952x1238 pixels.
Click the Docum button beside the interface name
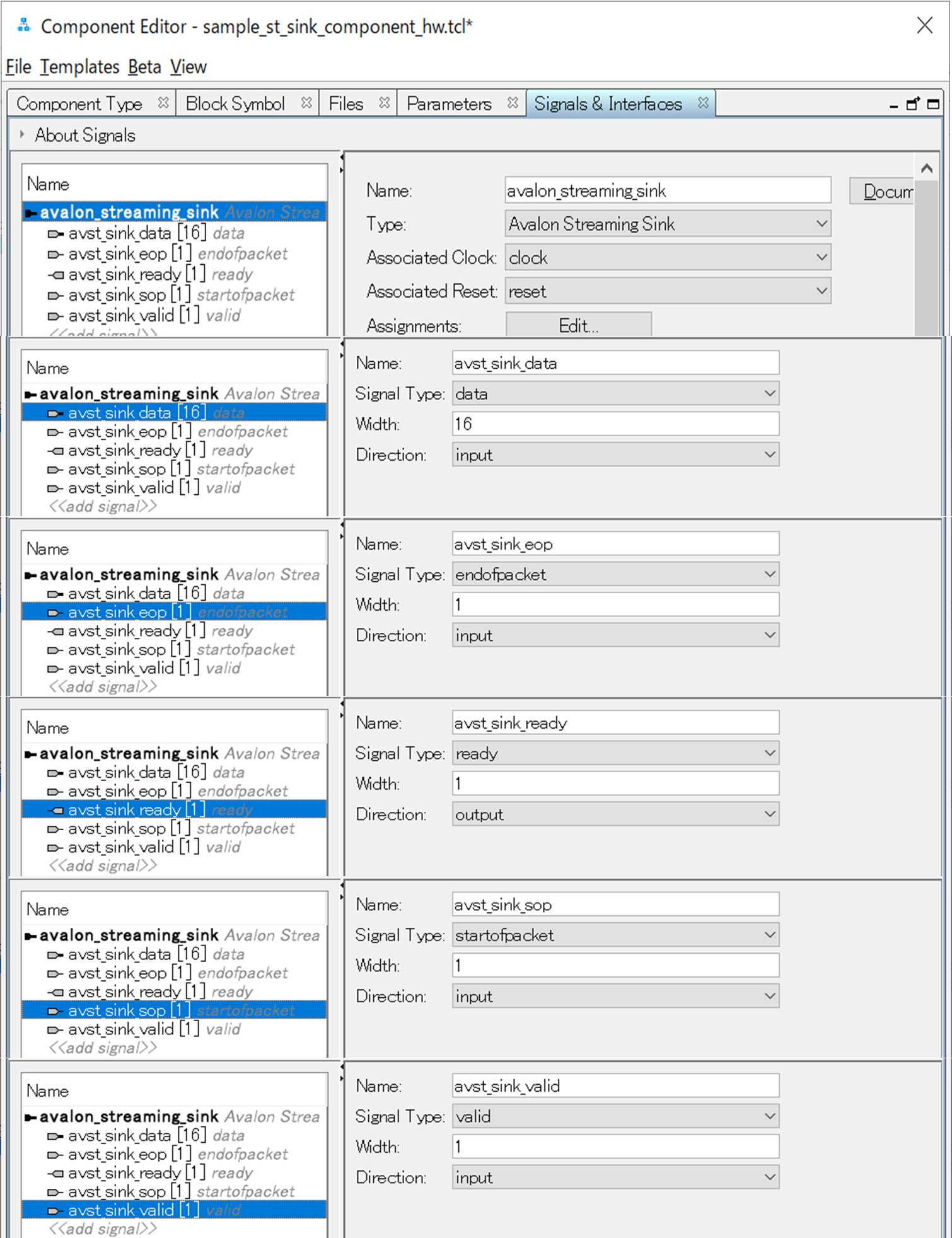pyautogui.click(x=883, y=191)
